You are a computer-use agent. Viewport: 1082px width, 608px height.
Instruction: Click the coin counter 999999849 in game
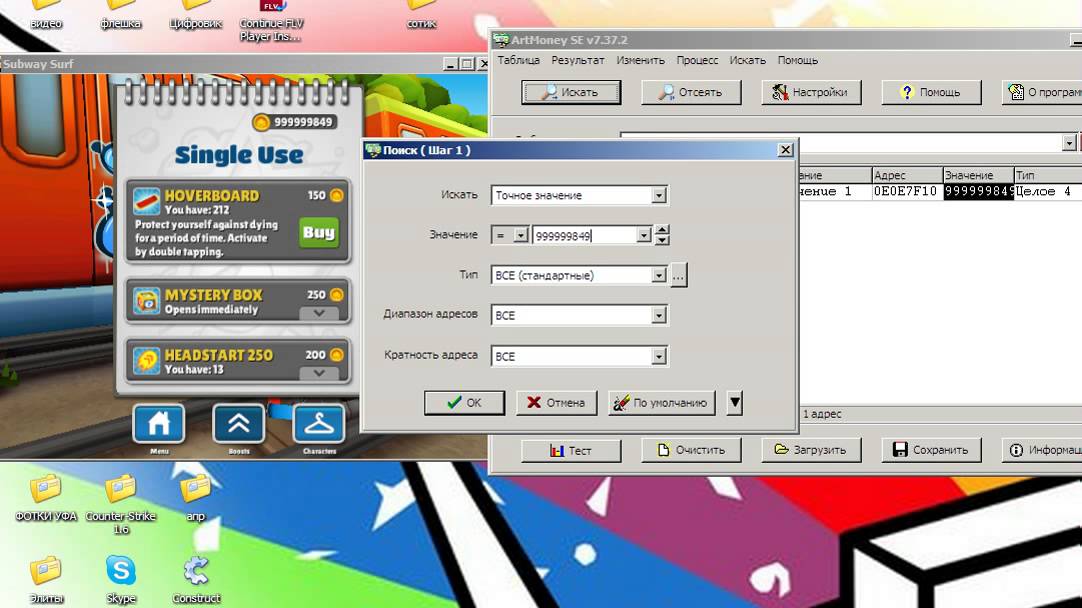pos(294,122)
